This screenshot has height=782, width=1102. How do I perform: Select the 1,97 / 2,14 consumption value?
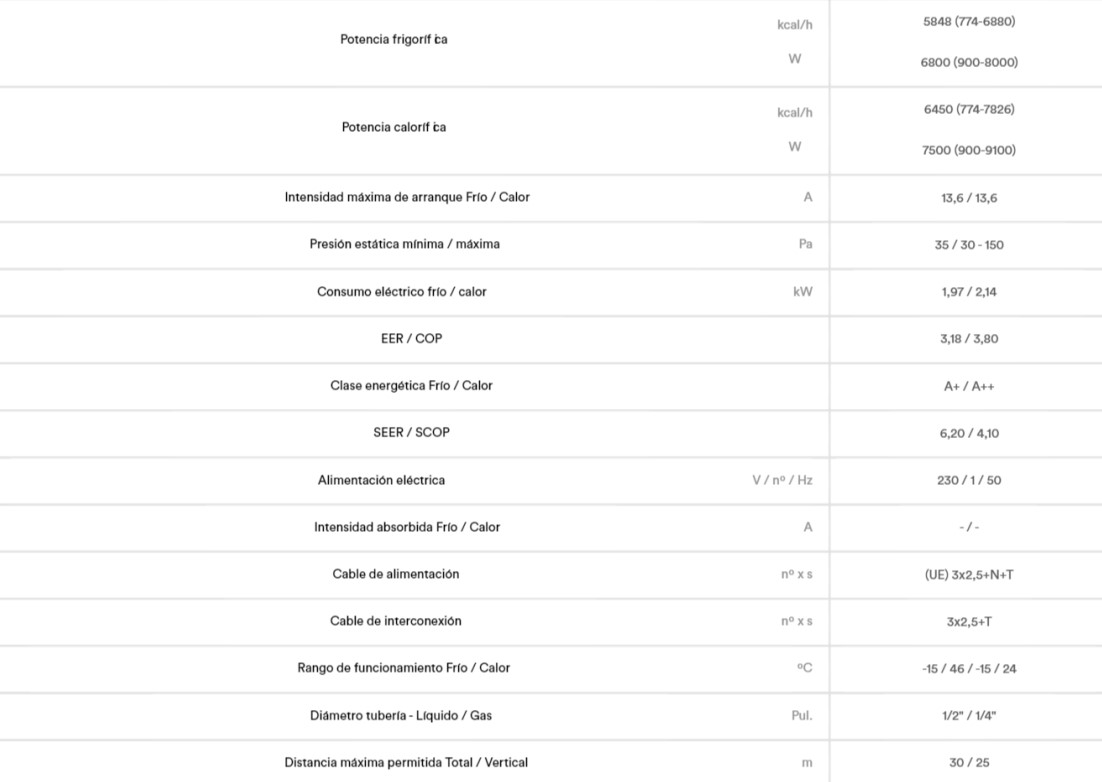tap(969, 292)
